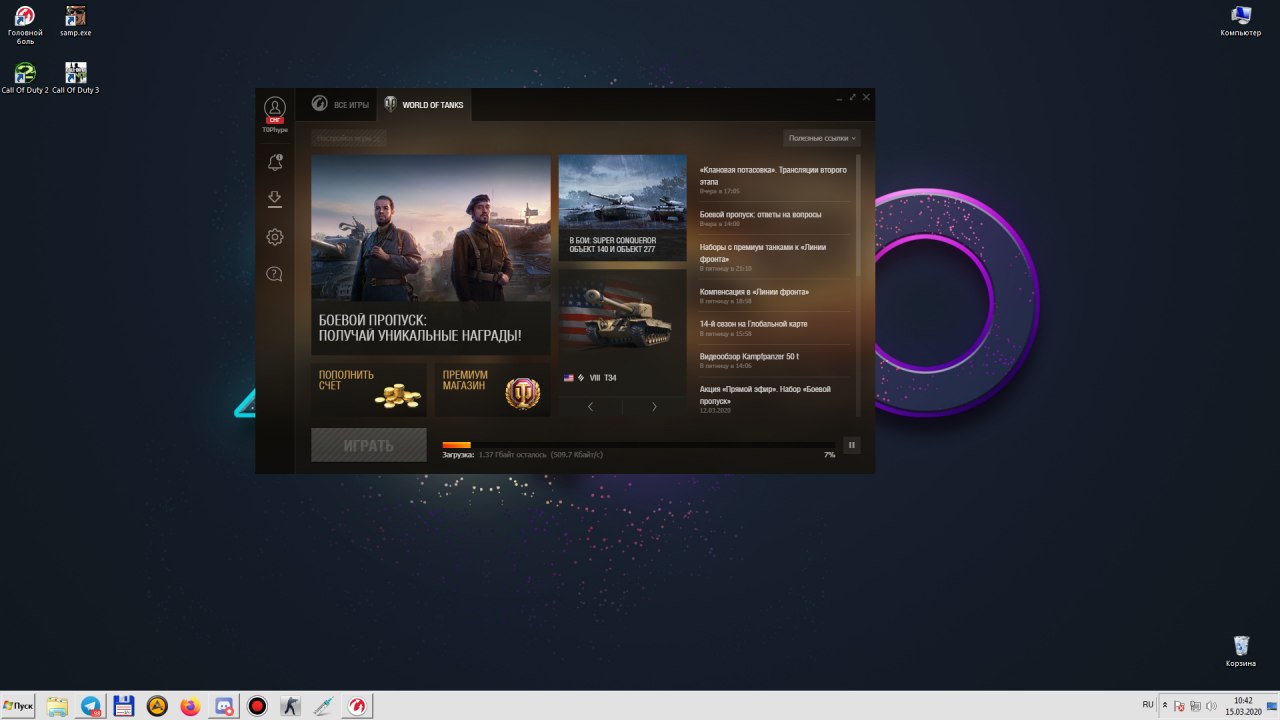
Task: Open the T34 tank promo card
Action: coord(623,330)
